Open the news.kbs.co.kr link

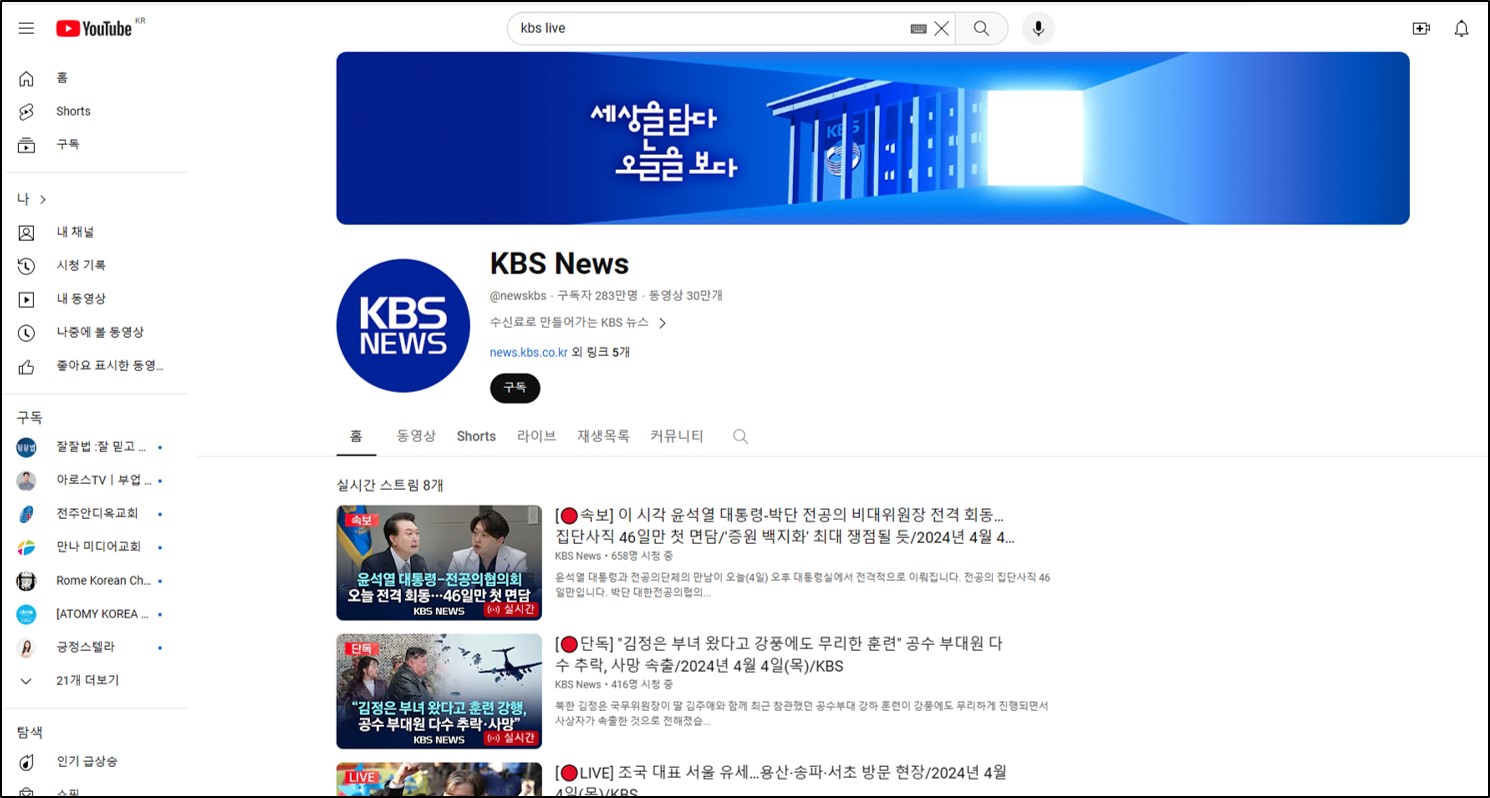click(x=529, y=352)
